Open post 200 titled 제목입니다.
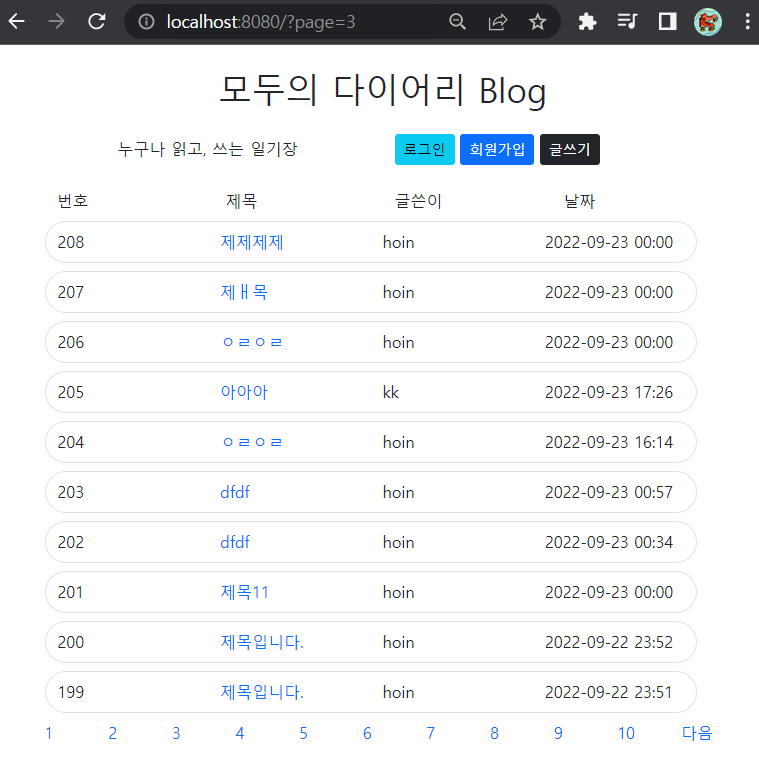The width and height of the screenshot is (759, 768). (x=262, y=642)
